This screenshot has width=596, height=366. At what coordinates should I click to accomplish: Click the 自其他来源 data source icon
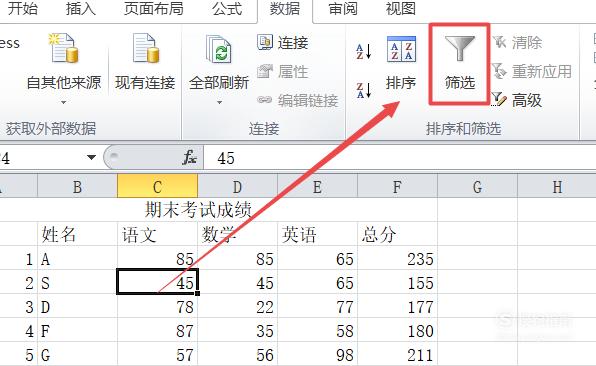click(63, 48)
